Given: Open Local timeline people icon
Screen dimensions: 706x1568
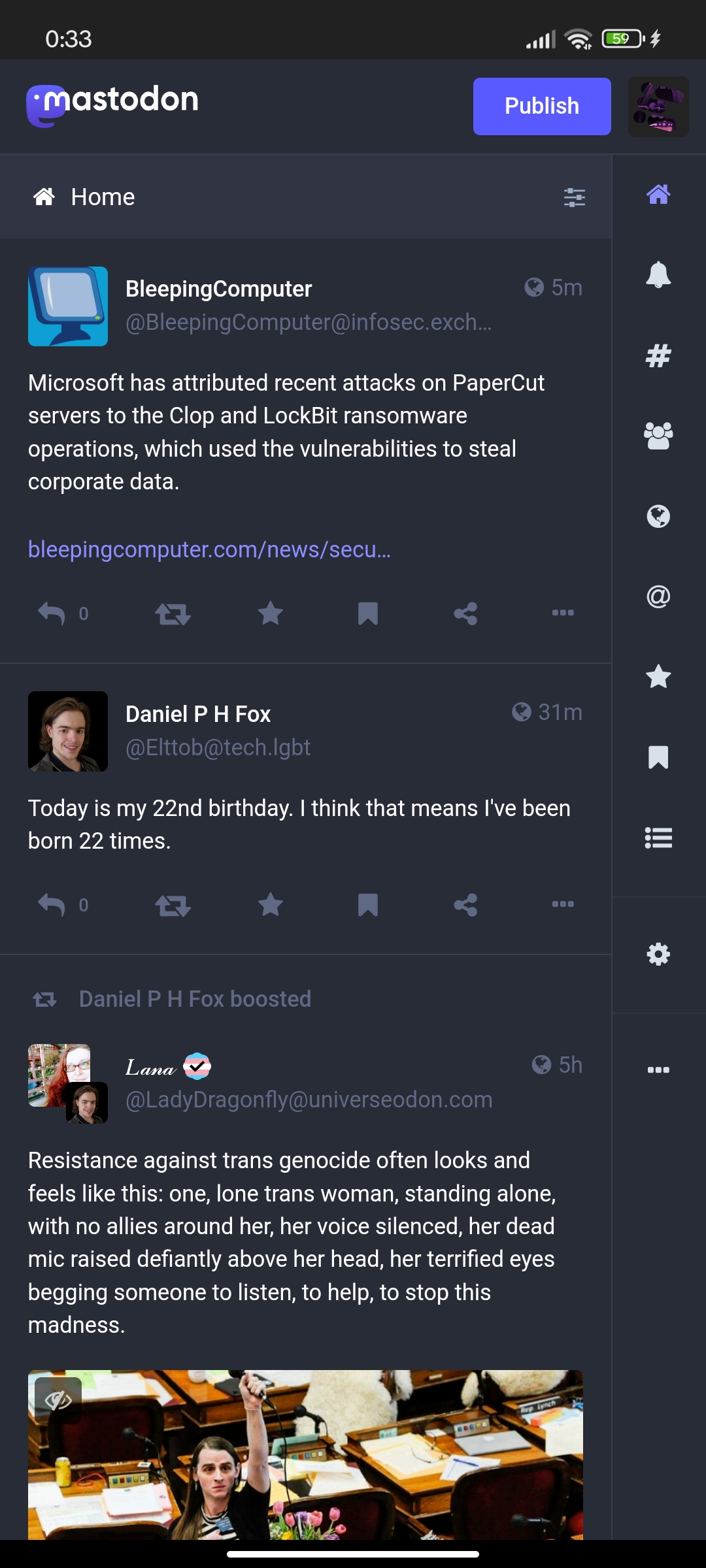Looking at the screenshot, I should (x=658, y=436).
